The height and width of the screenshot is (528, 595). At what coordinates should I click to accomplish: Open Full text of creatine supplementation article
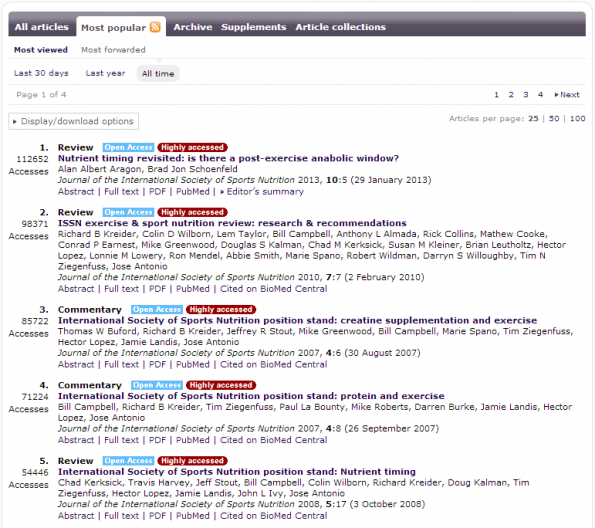(x=121, y=364)
